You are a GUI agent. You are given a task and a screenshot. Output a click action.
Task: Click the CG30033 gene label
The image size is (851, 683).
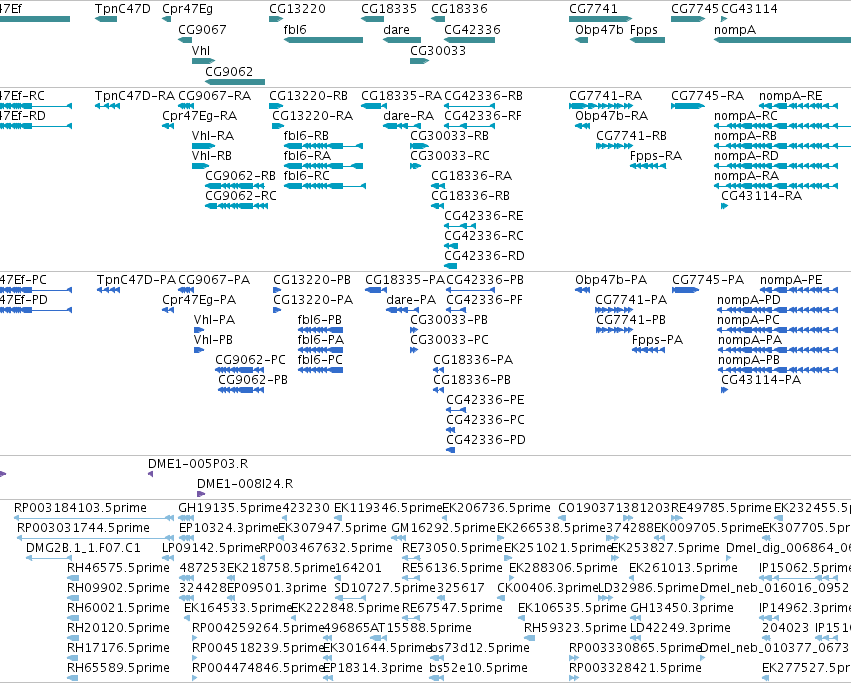pyautogui.click(x=438, y=50)
